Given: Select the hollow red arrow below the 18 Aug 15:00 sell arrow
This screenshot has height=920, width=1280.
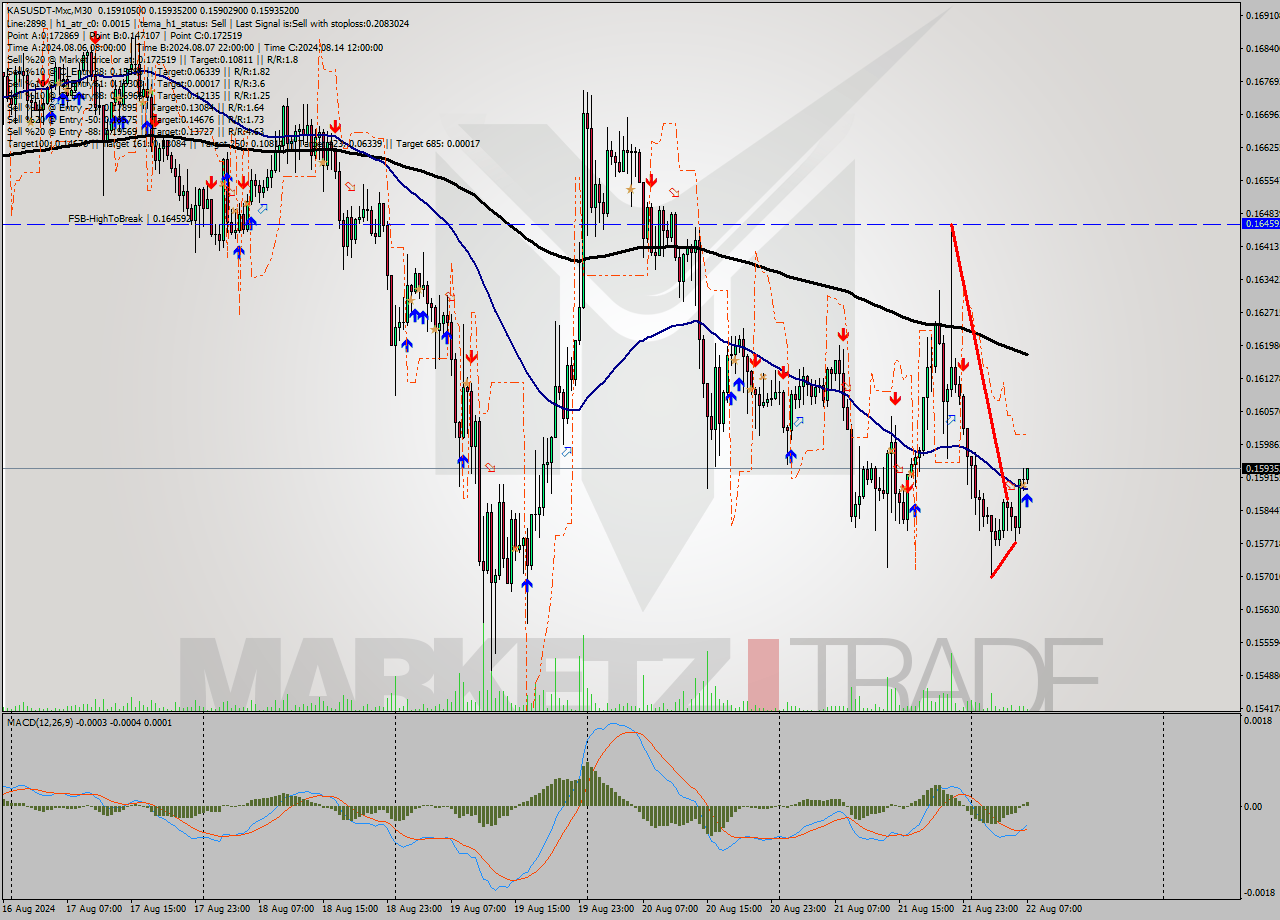Looking at the screenshot, I should [350, 187].
